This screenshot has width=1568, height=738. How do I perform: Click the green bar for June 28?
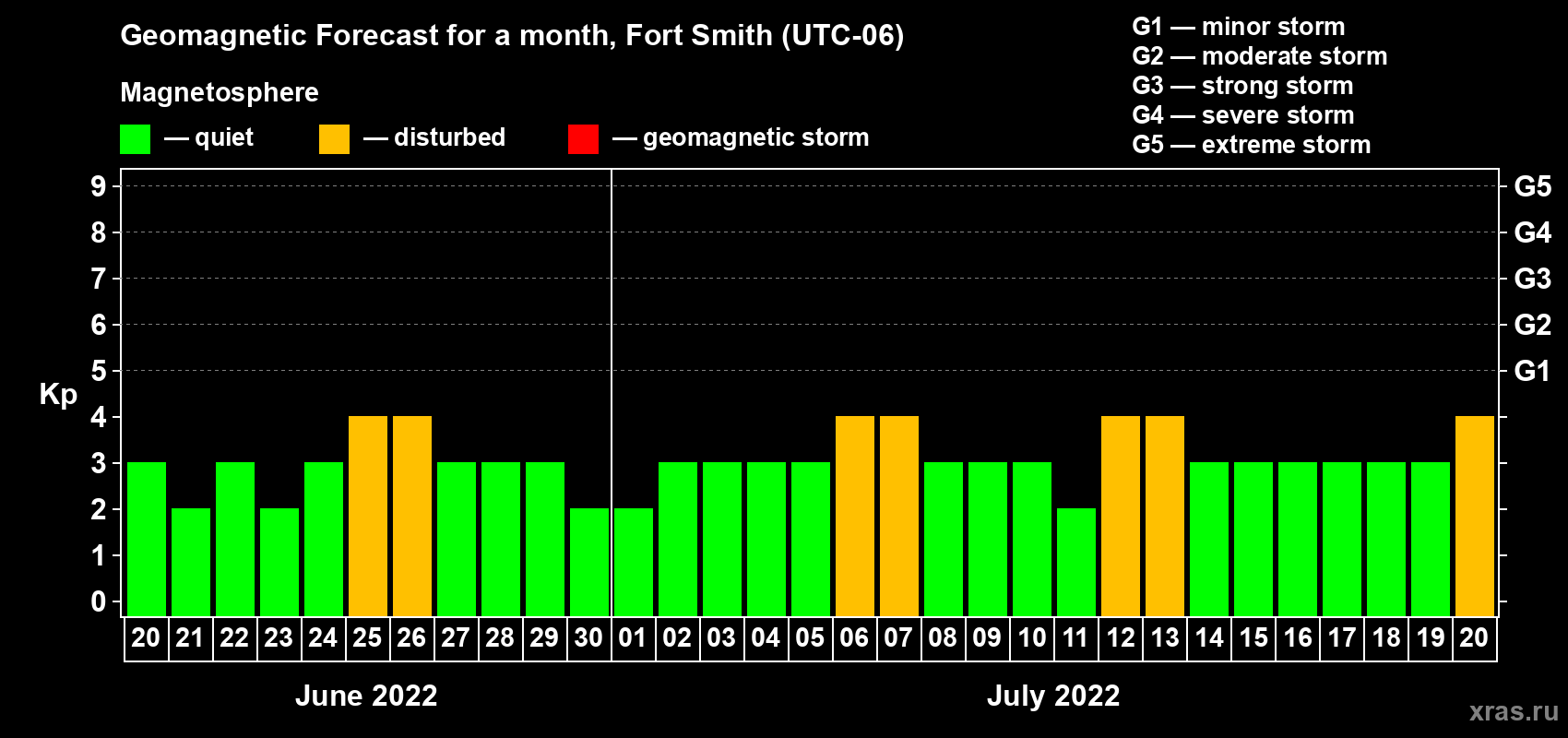pyautogui.click(x=501, y=540)
